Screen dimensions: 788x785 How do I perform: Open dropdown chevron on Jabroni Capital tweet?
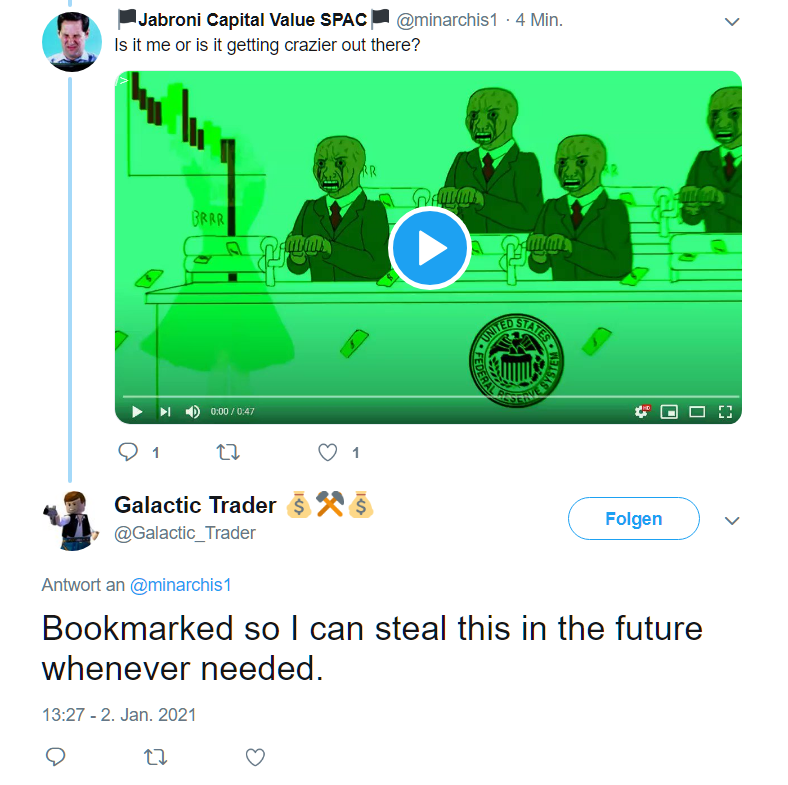[732, 22]
